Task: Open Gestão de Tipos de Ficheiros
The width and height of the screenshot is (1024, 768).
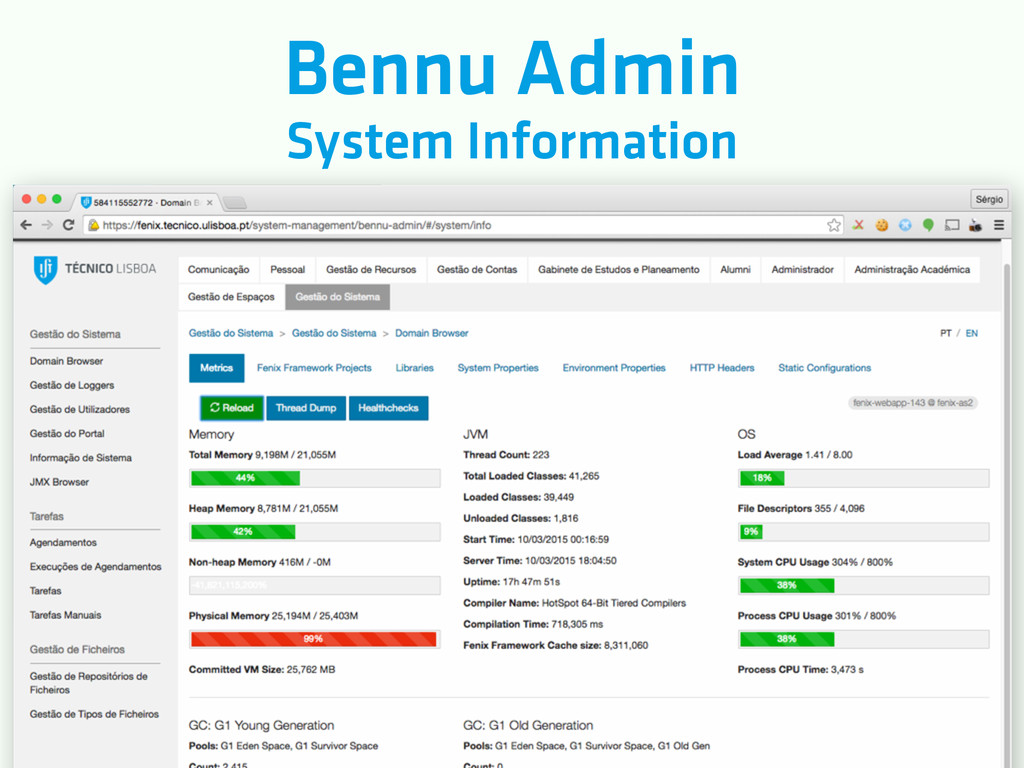Action: point(94,714)
